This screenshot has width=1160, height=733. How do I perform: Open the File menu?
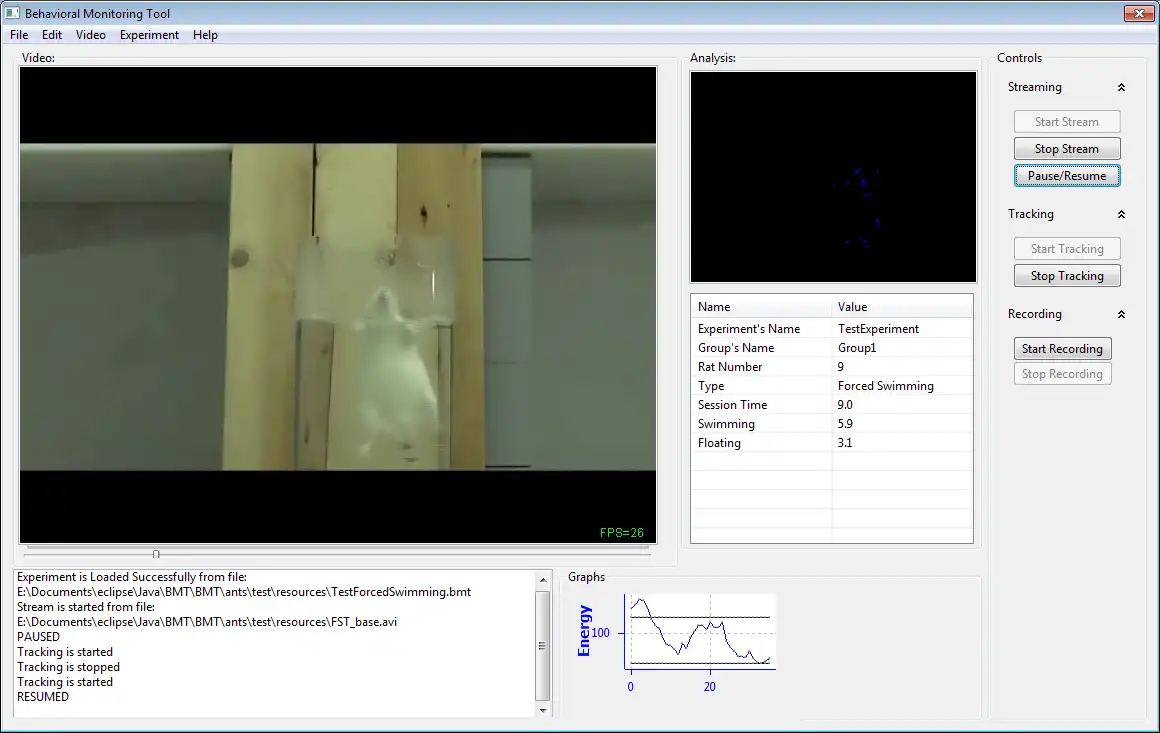click(19, 35)
